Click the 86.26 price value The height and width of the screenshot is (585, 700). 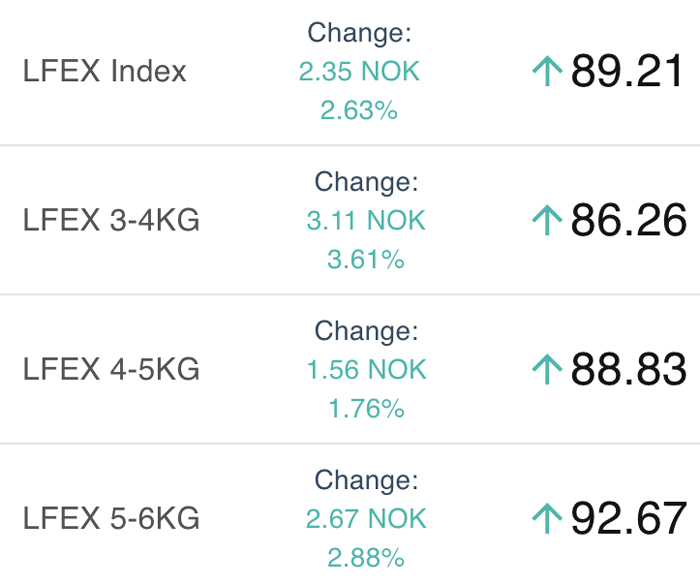pos(629,220)
